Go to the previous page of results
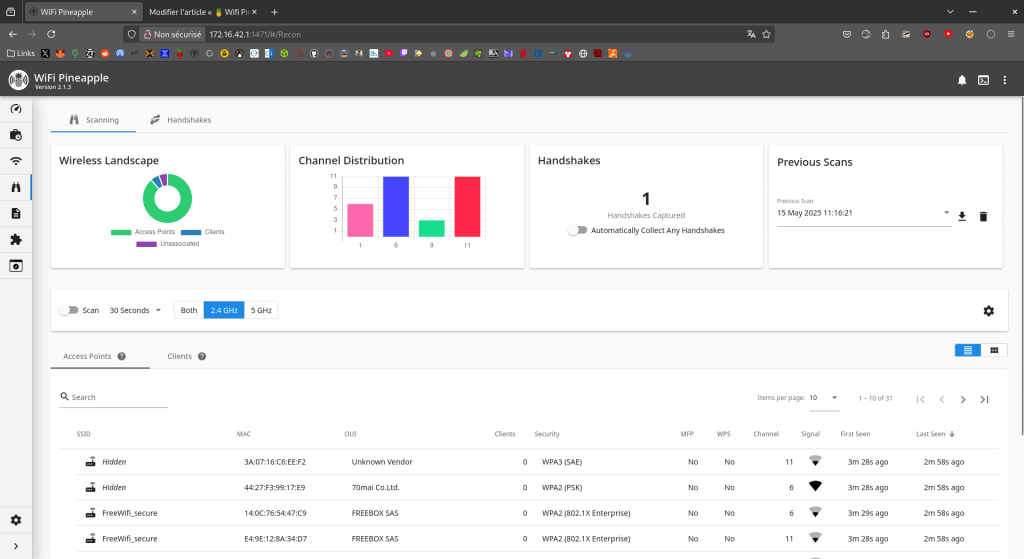 coord(942,400)
